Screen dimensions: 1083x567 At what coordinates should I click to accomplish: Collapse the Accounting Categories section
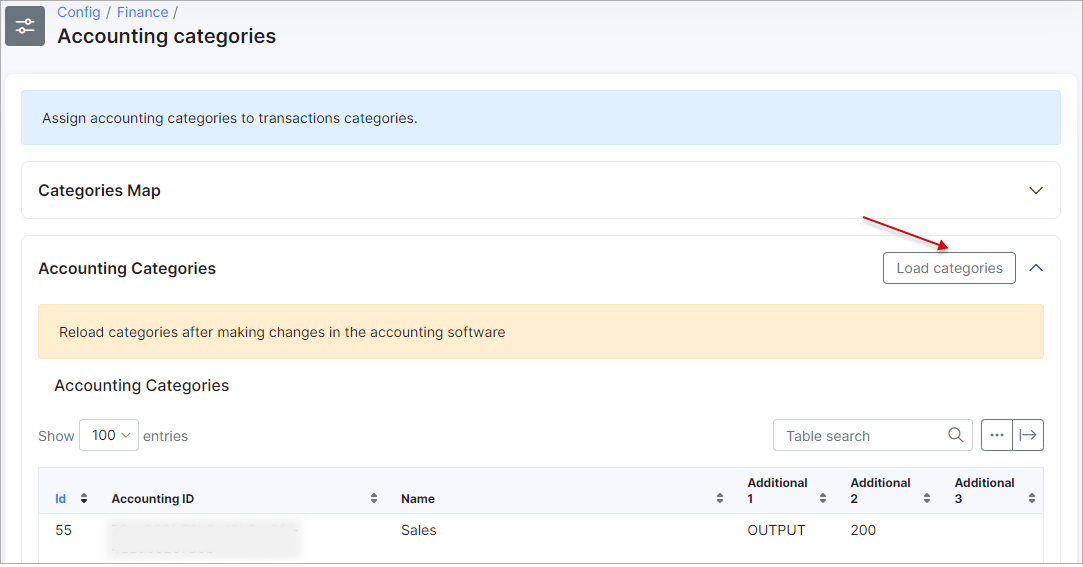click(1035, 268)
